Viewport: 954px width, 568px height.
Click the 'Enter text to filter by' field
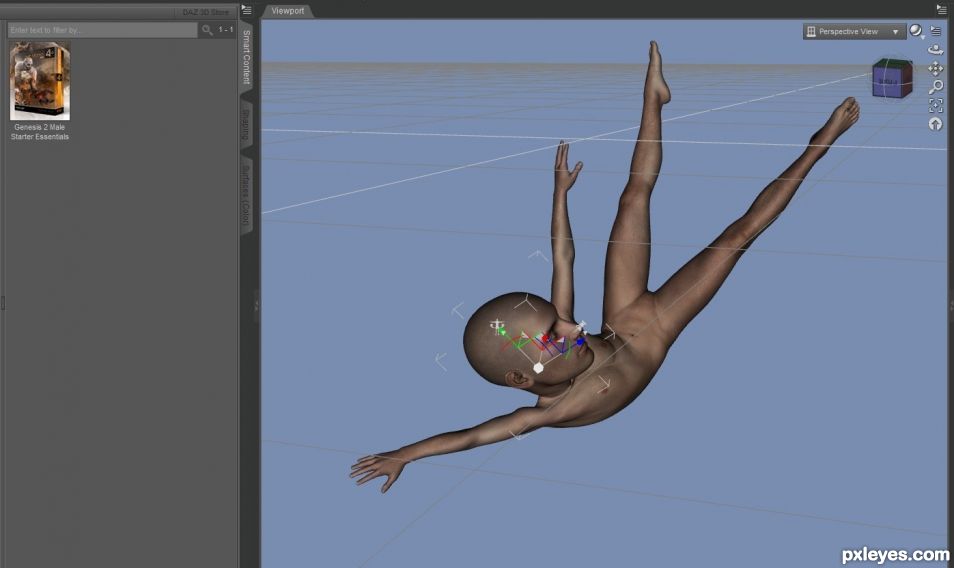102,30
